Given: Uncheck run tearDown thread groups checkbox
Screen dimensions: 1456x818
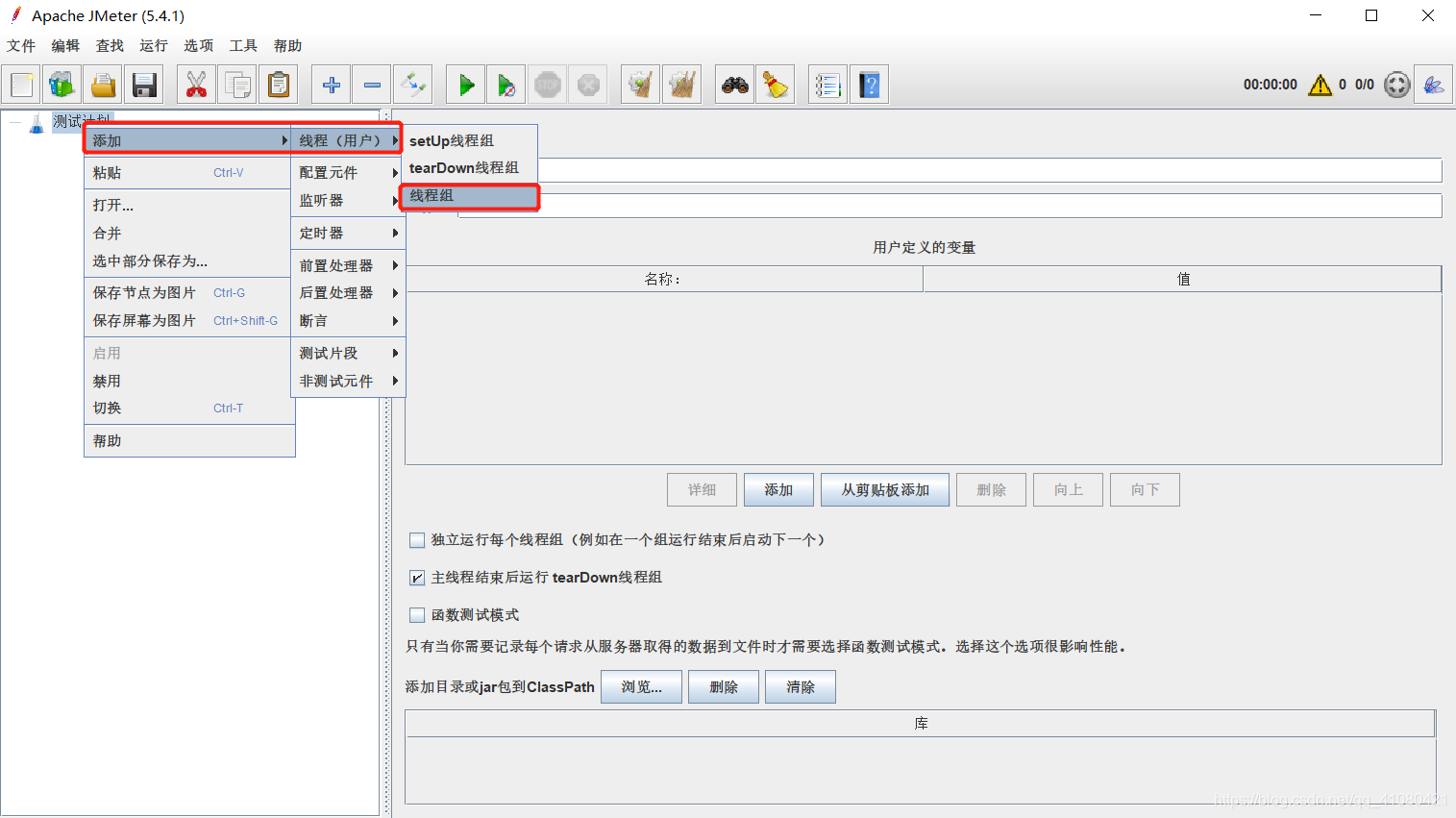Looking at the screenshot, I should click(x=417, y=578).
